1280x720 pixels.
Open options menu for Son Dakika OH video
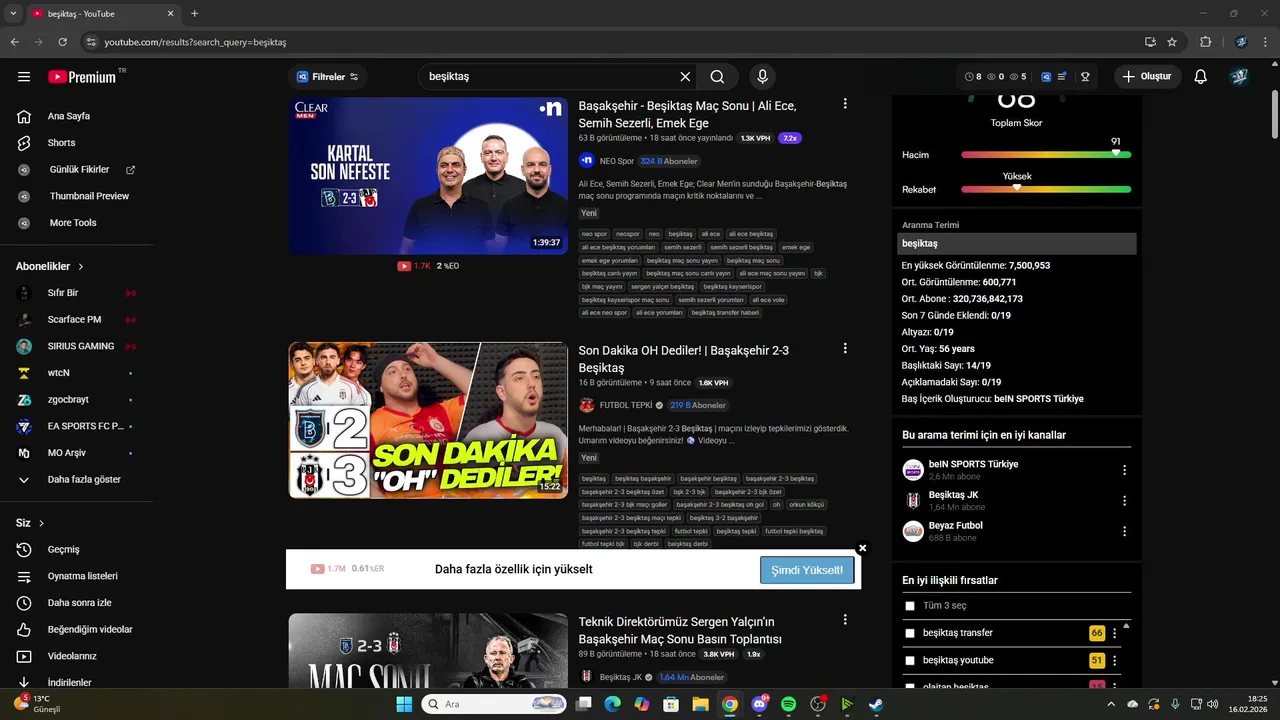tap(845, 349)
